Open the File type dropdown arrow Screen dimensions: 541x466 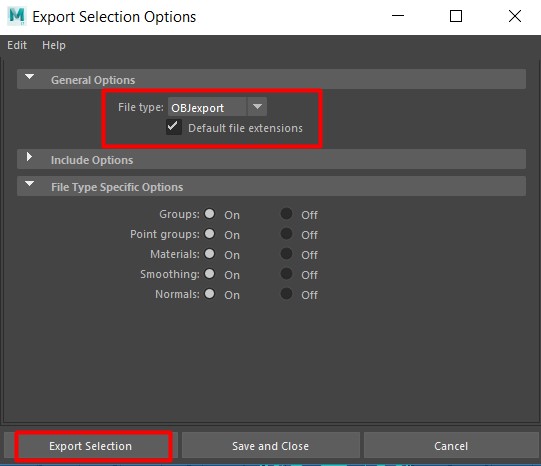(x=257, y=107)
